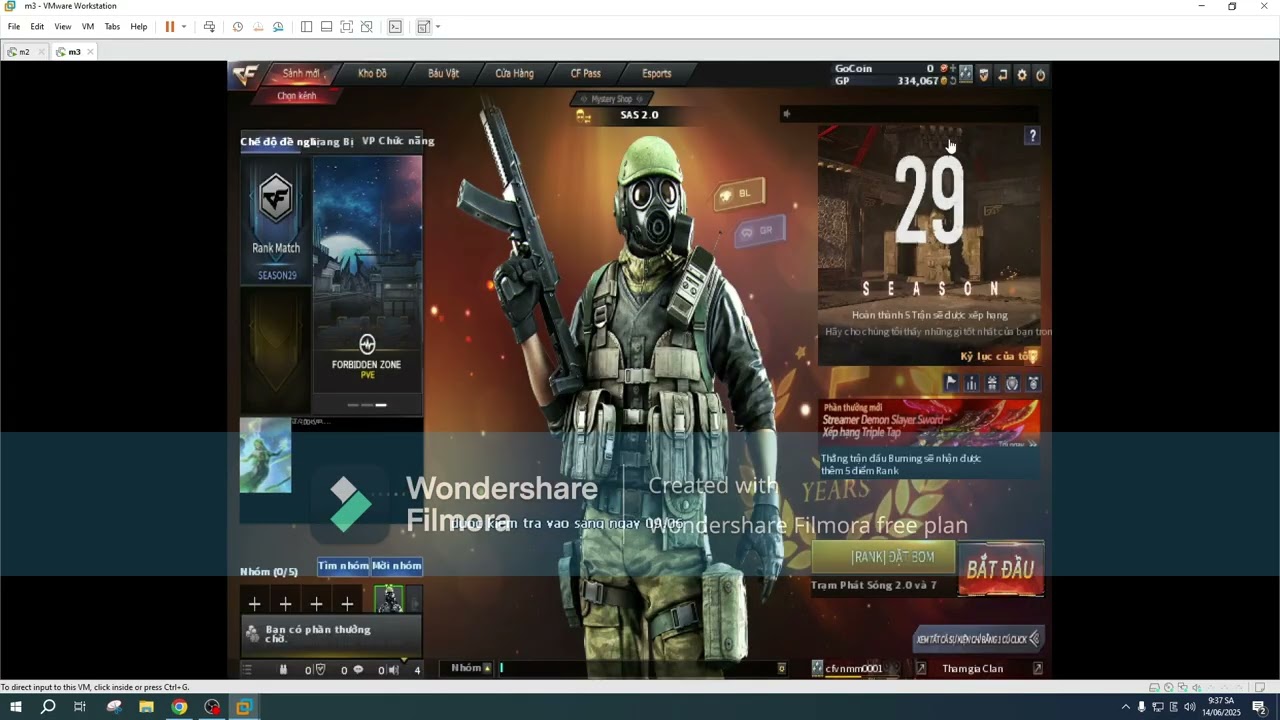Image resolution: width=1280 pixels, height=720 pixels.
Task: Take a snapshot of the VM
Action: (238, 27)
